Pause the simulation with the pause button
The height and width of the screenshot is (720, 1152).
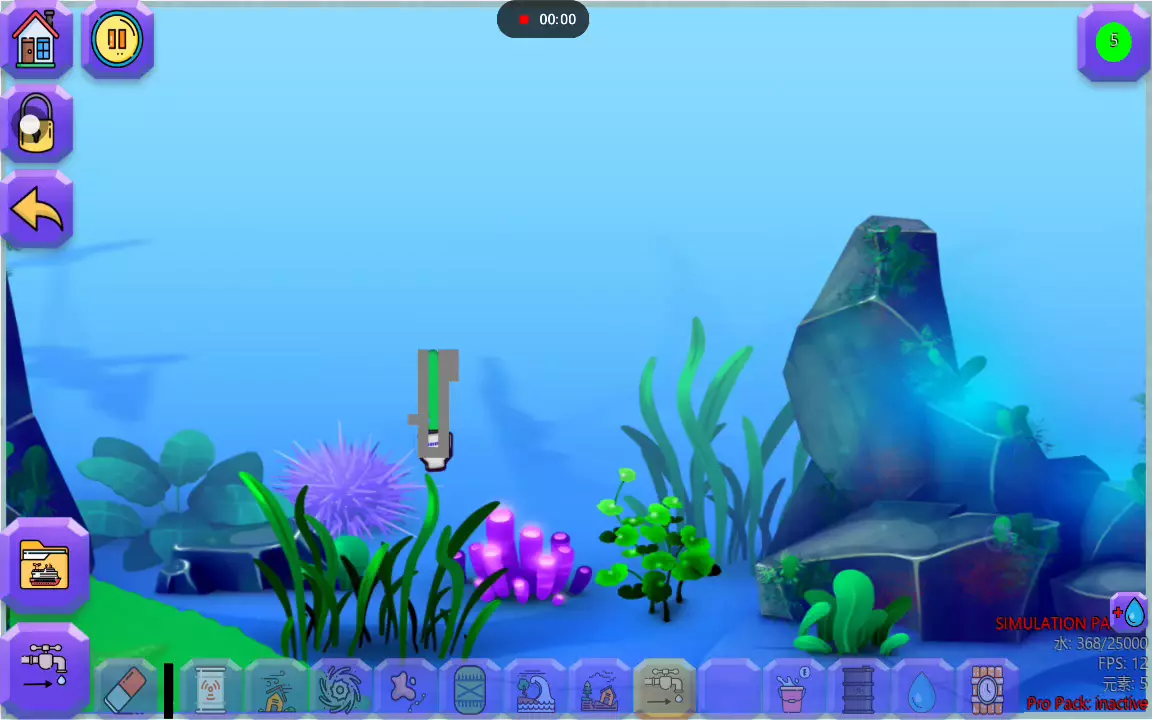click(117, 41)
